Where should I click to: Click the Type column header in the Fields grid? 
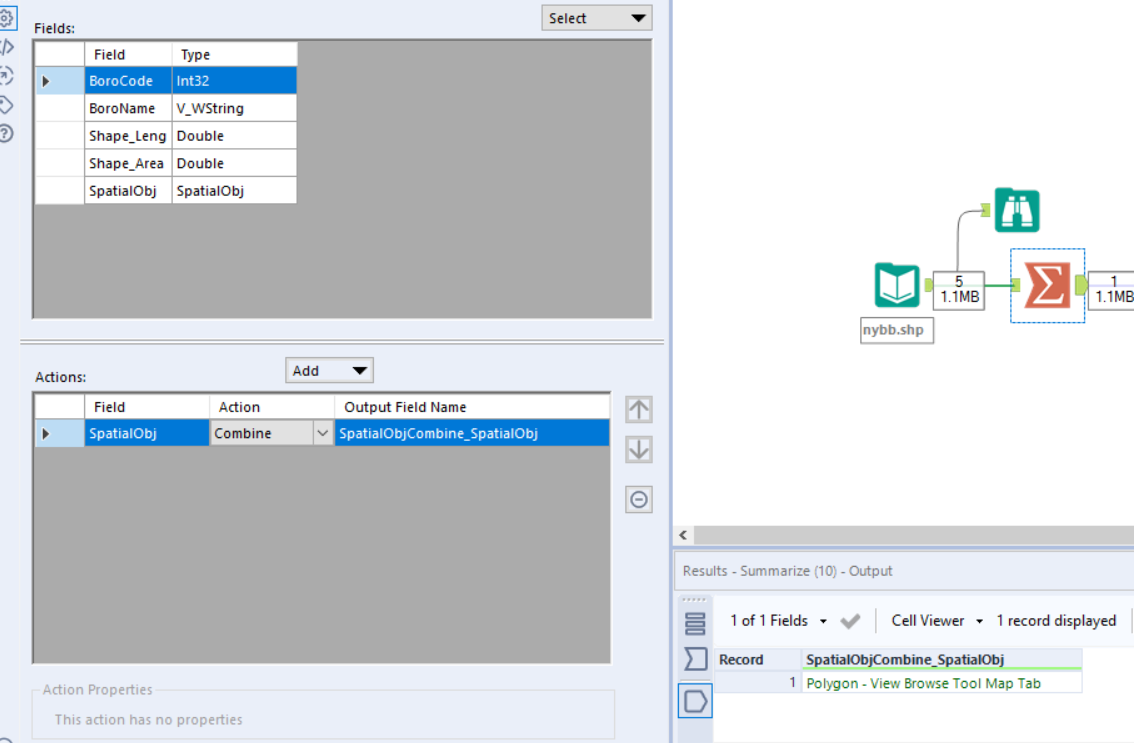pyautogui.click(x=234, y=54)
